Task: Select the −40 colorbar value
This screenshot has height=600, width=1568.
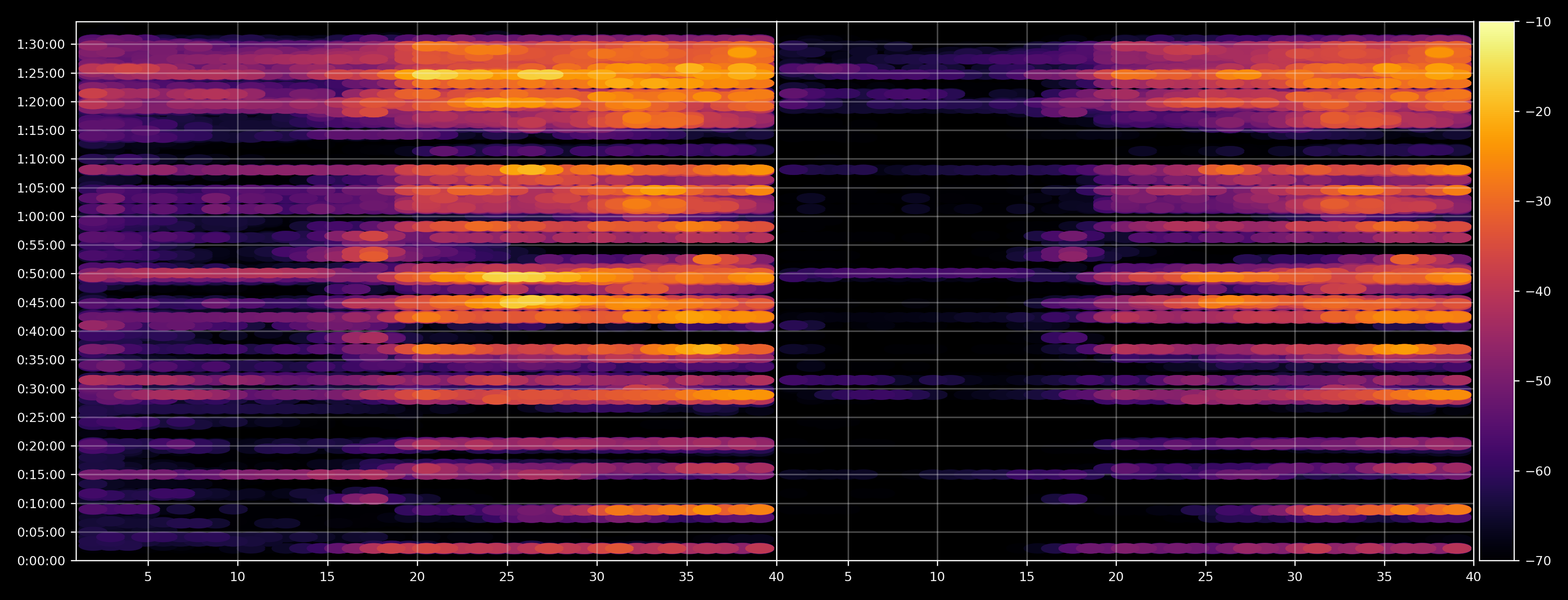Action: tap(1539, 292)
